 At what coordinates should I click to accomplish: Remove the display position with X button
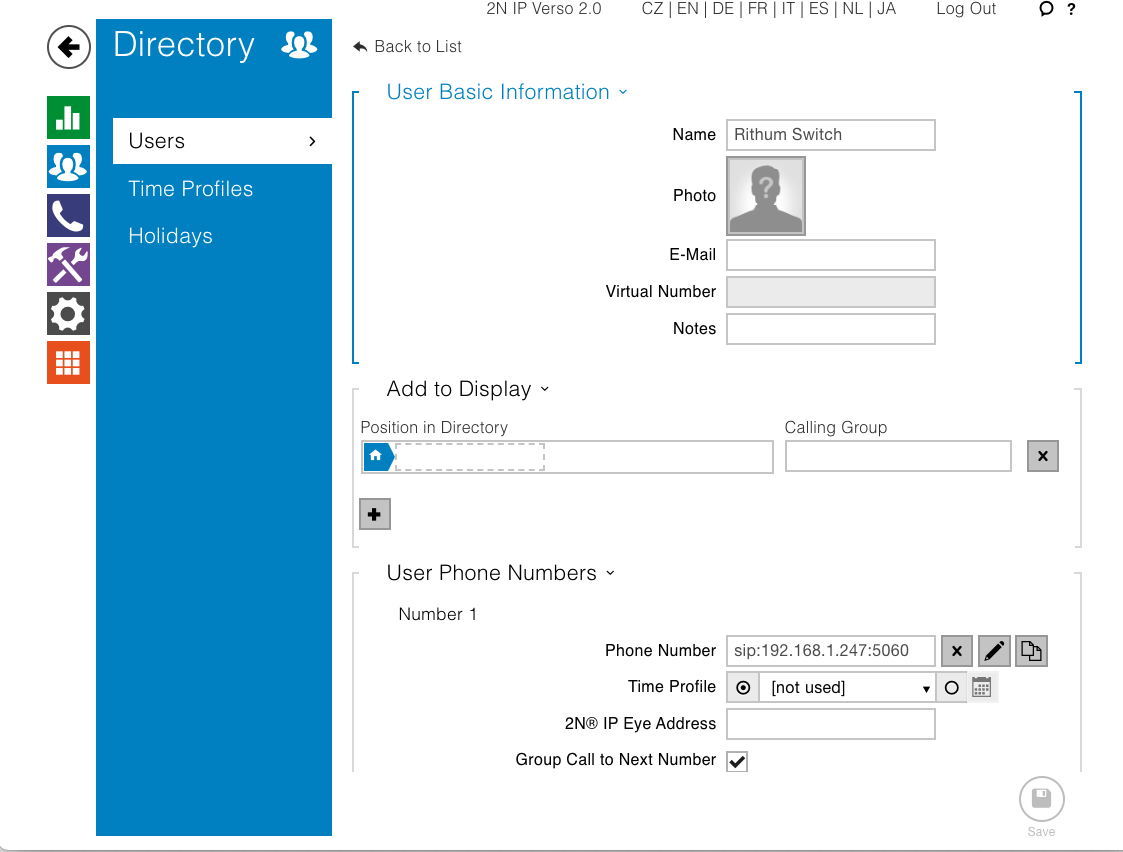(x=1043, y=456)
